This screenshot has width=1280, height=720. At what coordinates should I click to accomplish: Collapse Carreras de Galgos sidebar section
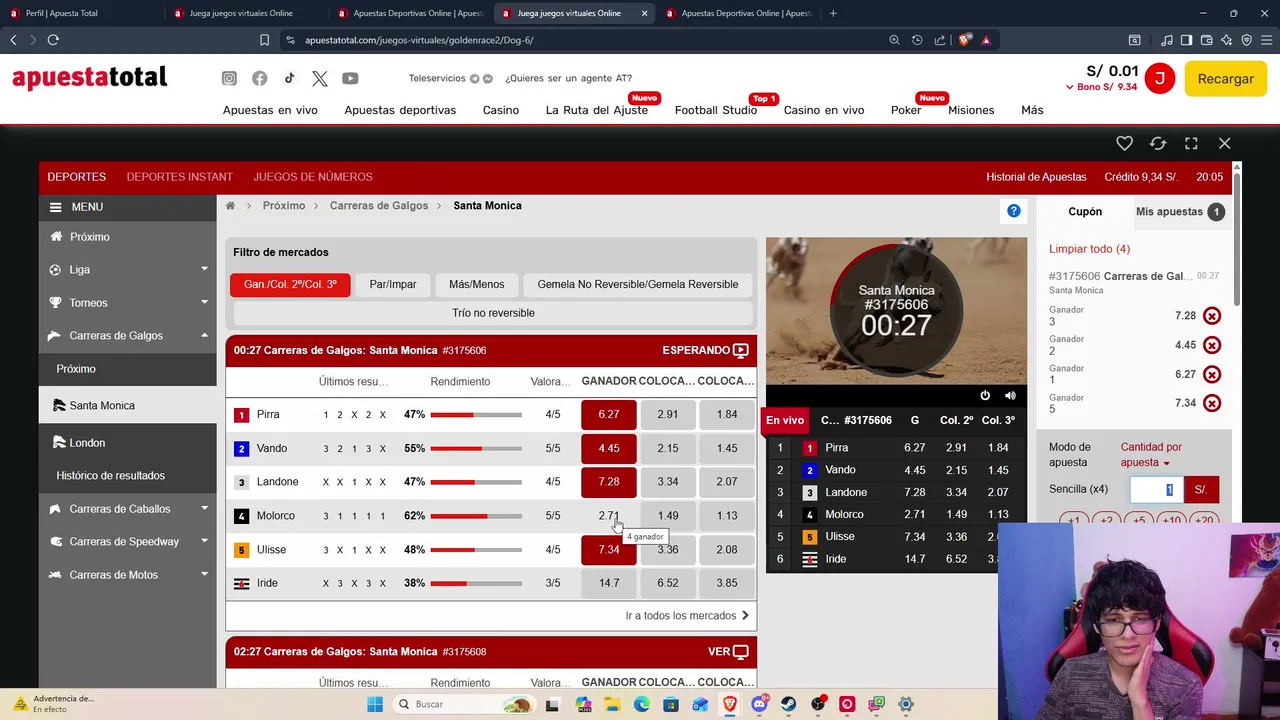(127, 336)
